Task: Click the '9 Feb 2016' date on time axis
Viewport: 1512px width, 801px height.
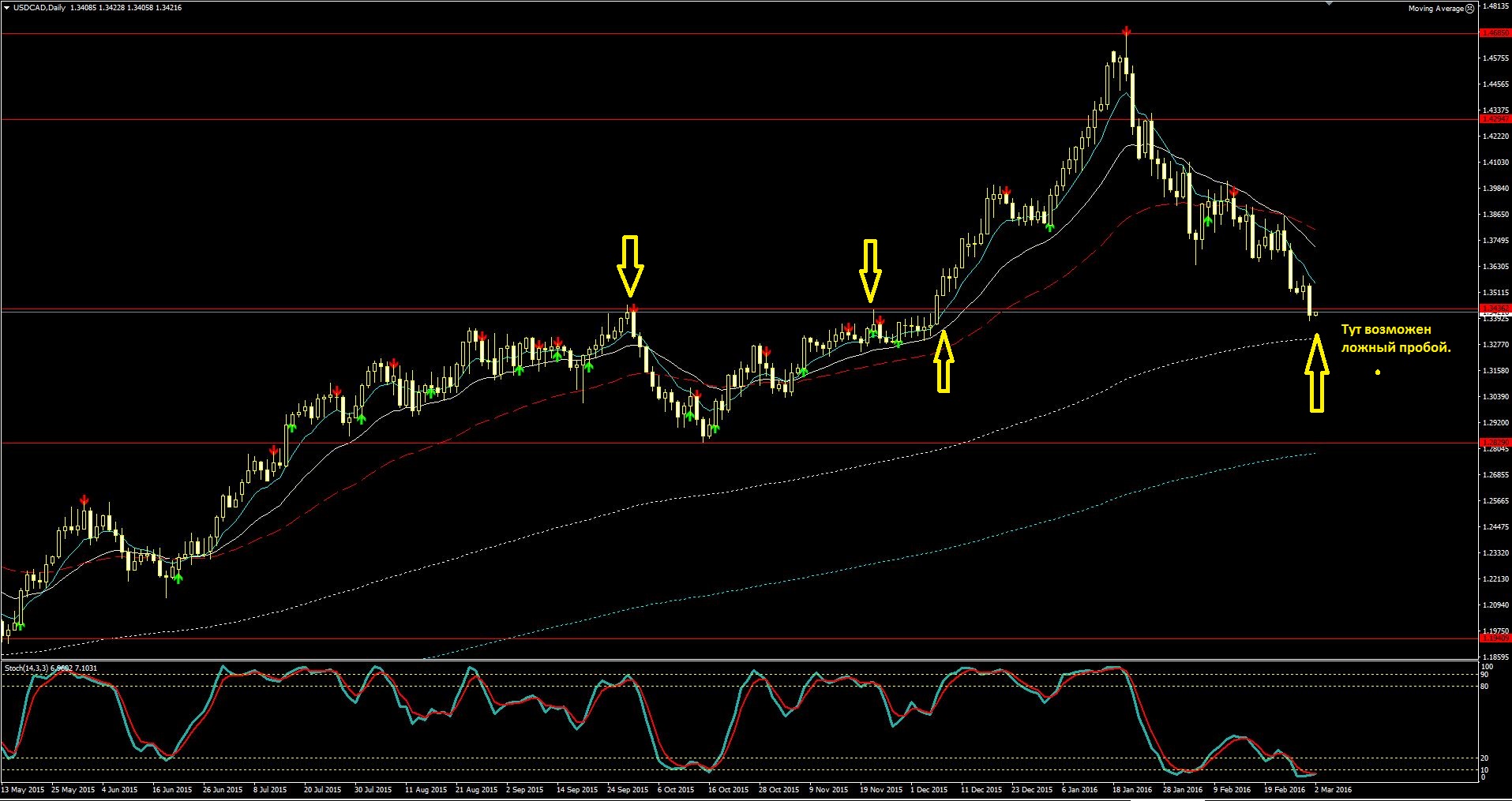Action: point(1232,790)
